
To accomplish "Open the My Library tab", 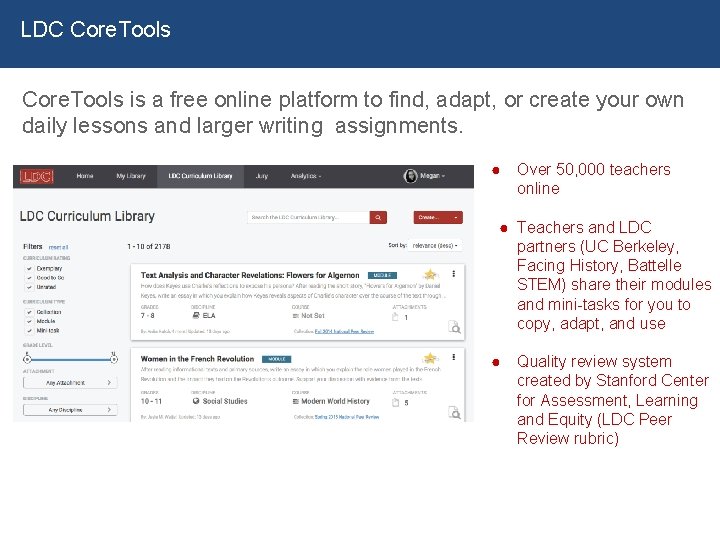I will [x=131, y=176].
